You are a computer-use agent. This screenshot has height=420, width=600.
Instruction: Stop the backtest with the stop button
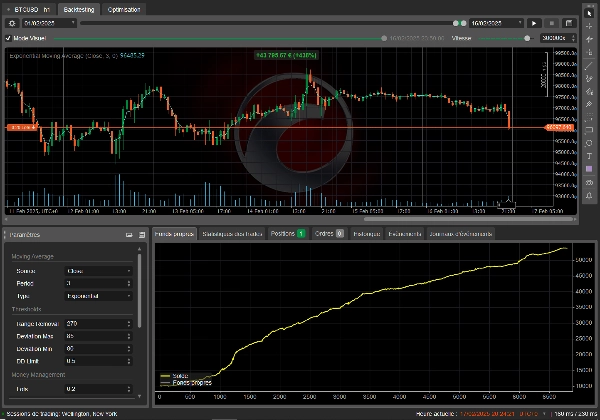click(551, 23)
